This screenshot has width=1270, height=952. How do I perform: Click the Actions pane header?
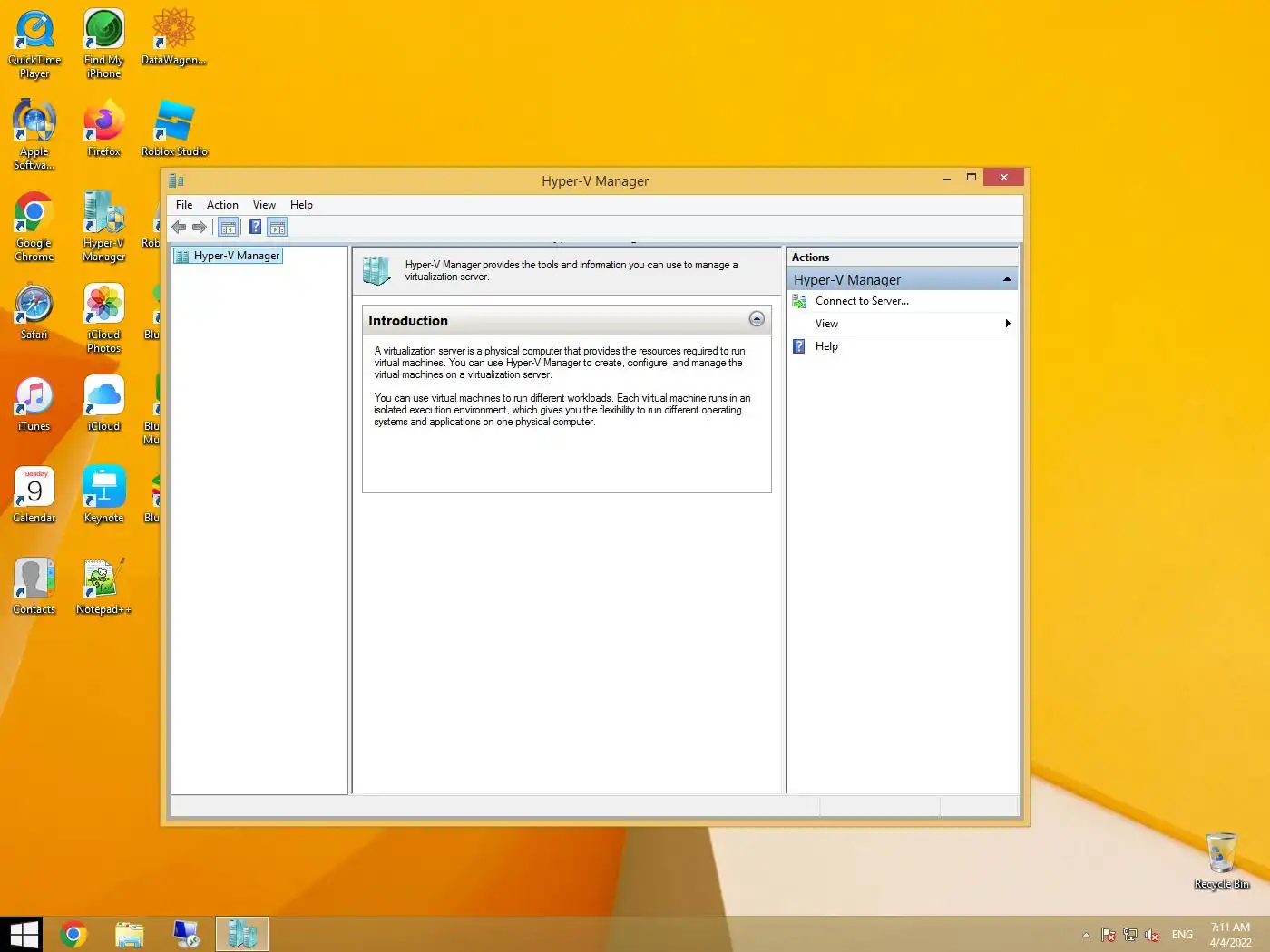click(x=903, y=257)
